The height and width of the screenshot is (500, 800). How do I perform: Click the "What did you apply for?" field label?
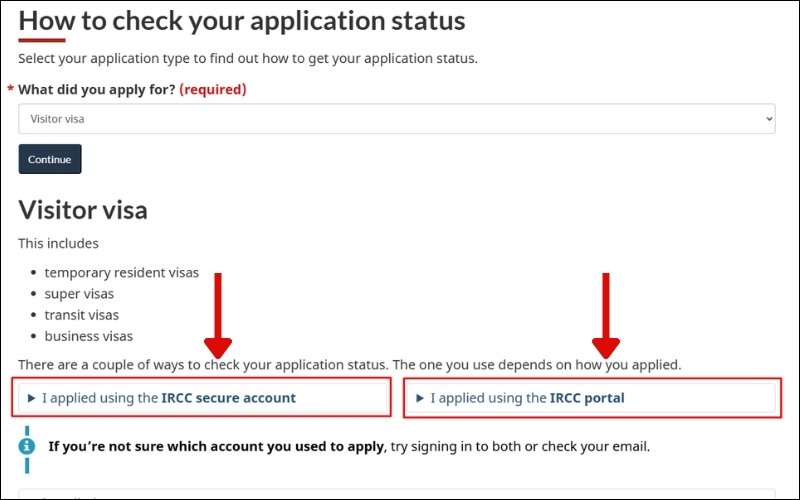click(x=96, y=89)
